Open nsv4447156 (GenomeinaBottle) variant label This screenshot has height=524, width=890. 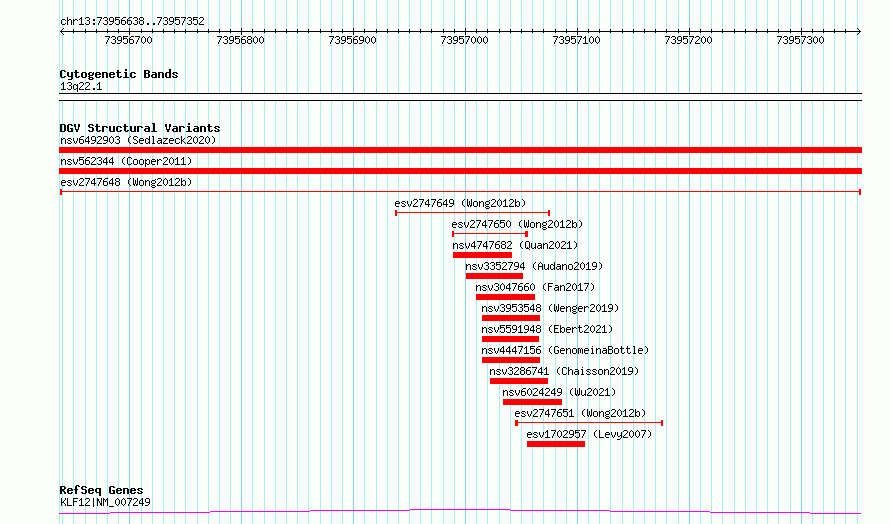(565, 350)
